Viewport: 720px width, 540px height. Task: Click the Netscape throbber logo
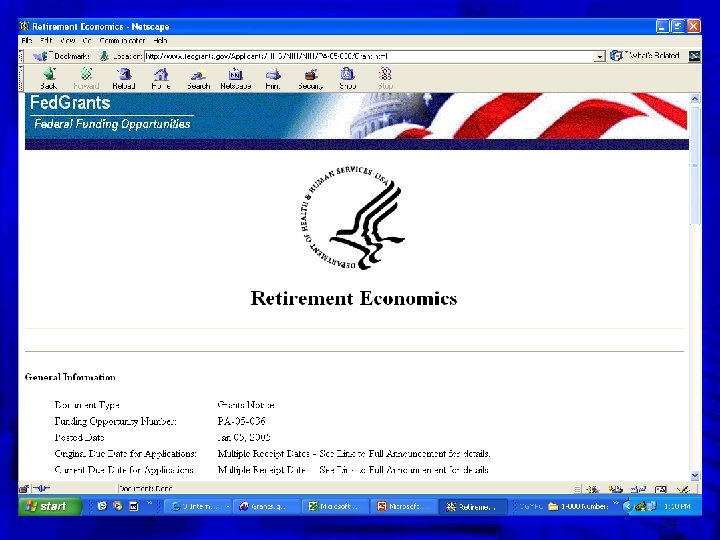click(x=694, y=56)
